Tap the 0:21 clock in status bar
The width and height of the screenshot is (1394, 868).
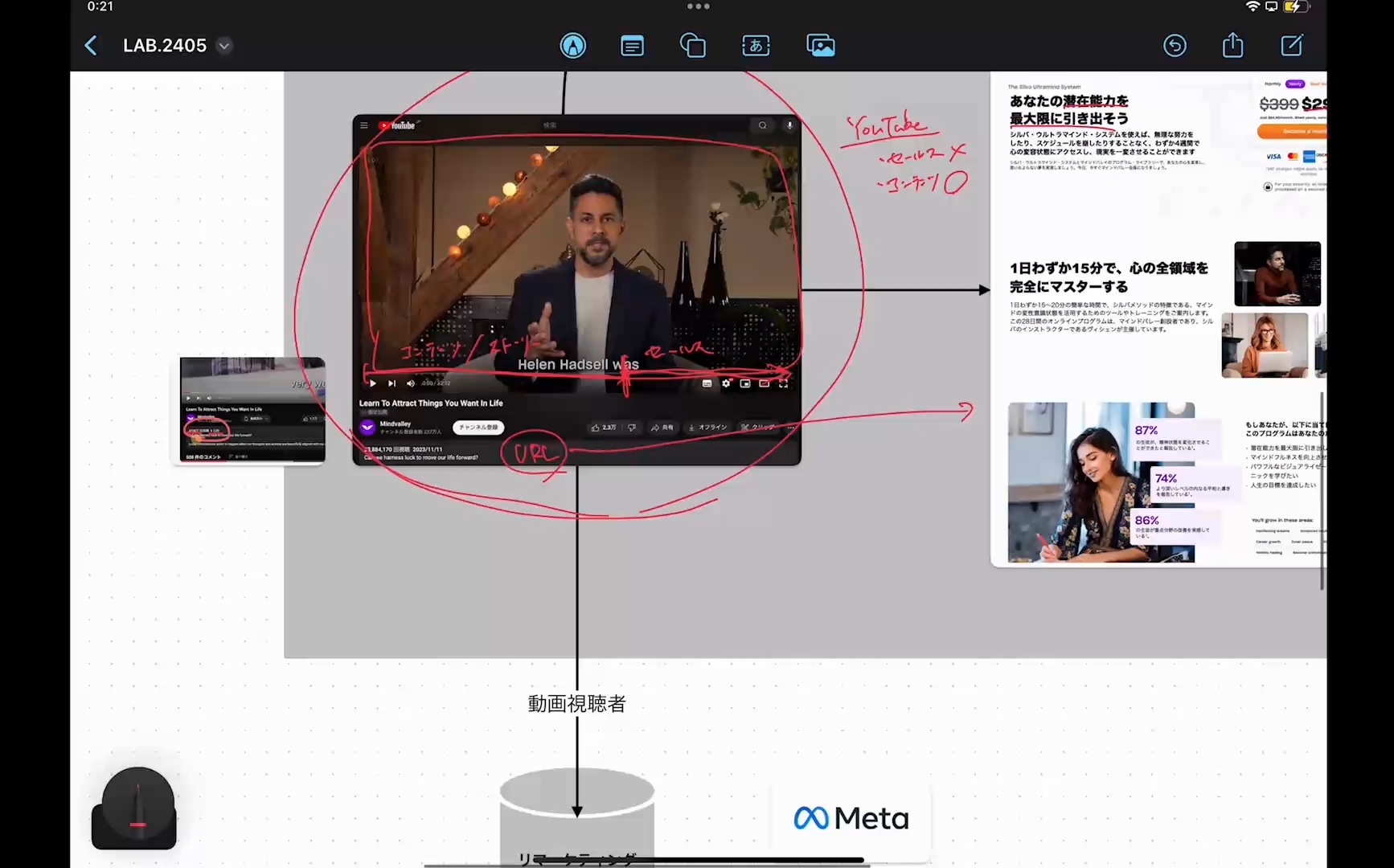tap(100, 6)
